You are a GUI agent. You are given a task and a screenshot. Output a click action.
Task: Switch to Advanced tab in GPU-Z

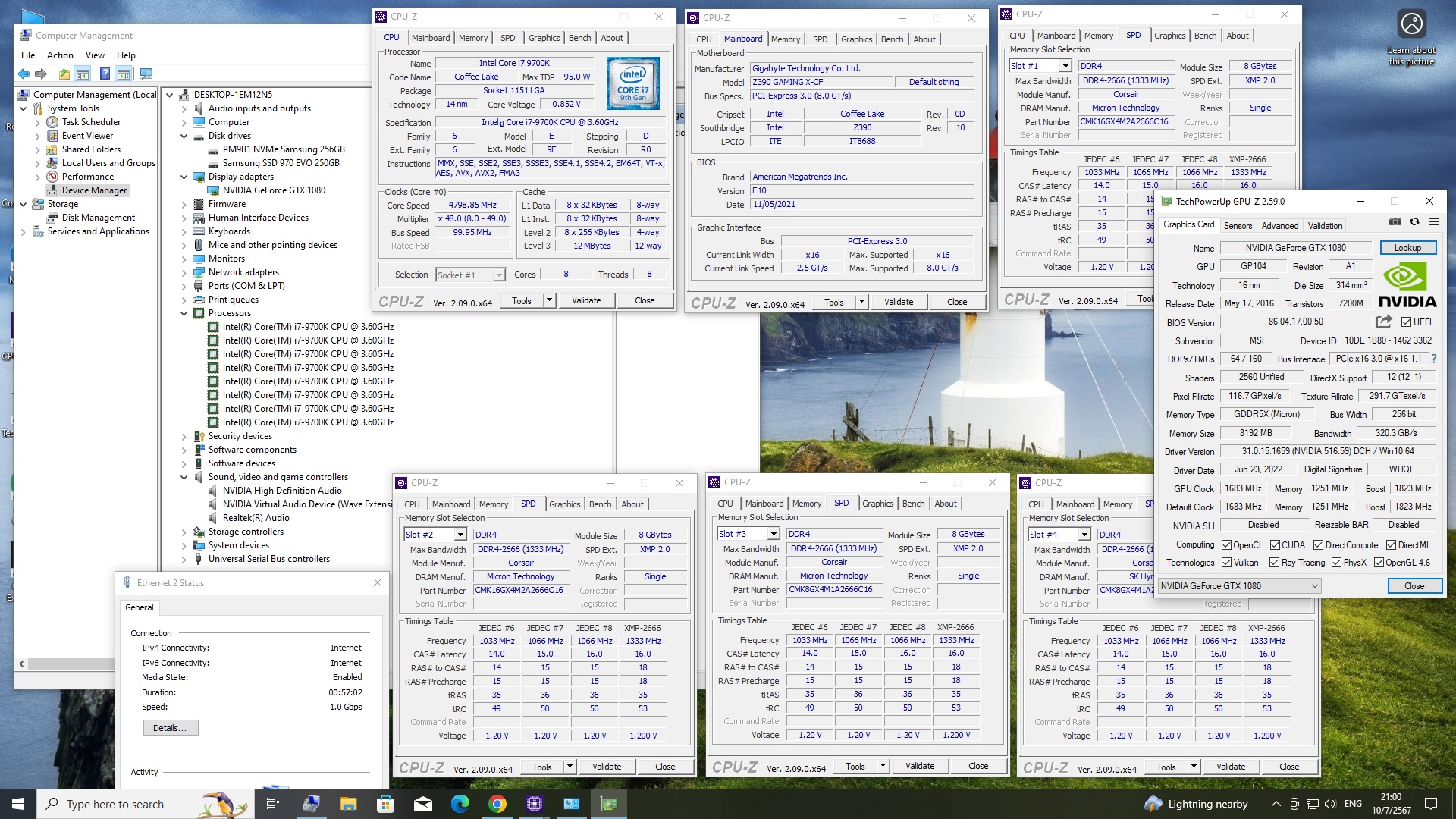1280,225
